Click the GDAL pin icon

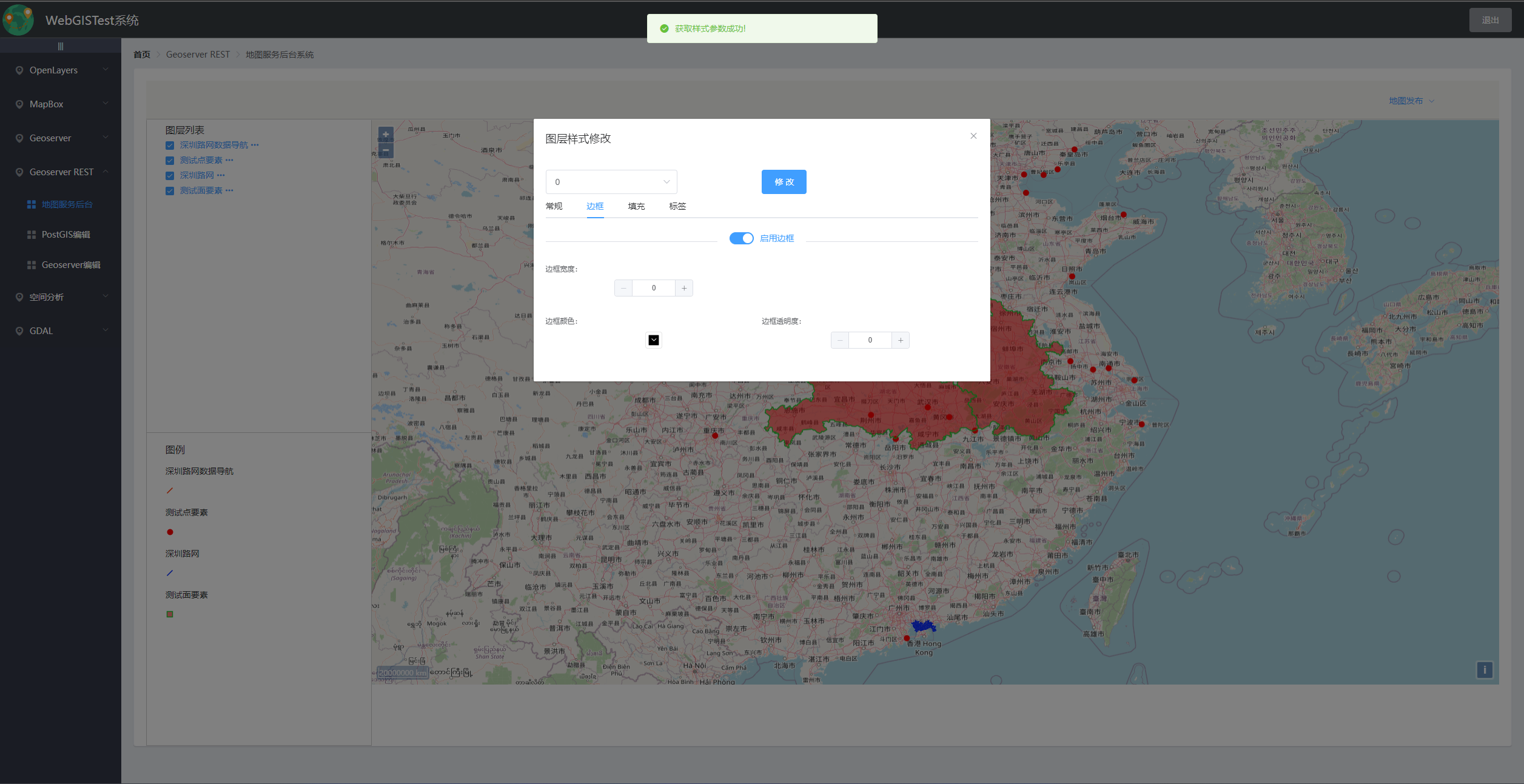tap(19, 331)
